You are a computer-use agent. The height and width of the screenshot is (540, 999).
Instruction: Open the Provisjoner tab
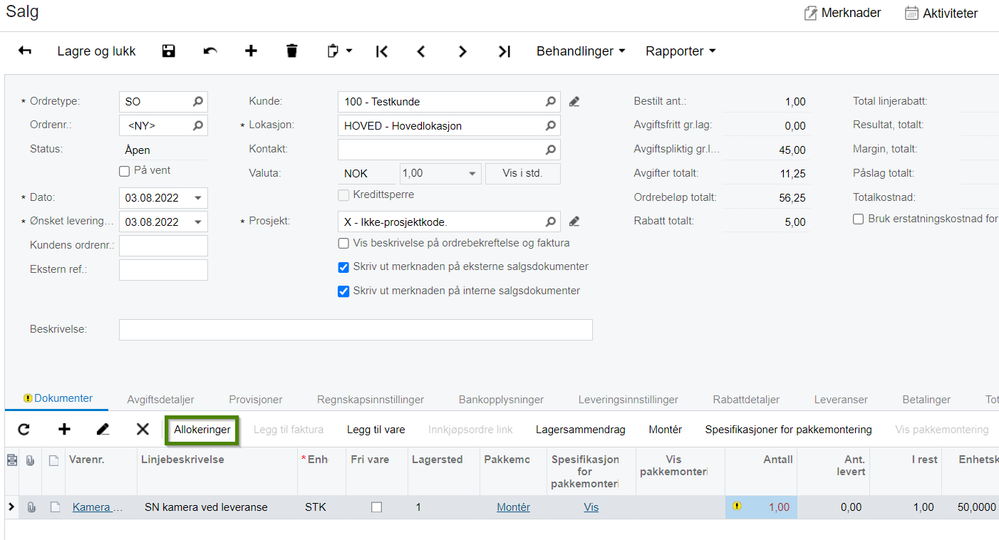pos(255,400)
